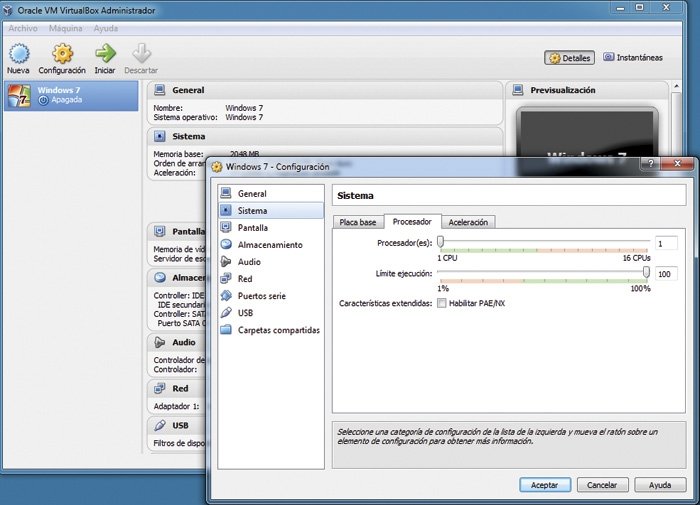Switch to the Placa base tab
The width and height of the screenshot is (700, 505).
point(358,222)
